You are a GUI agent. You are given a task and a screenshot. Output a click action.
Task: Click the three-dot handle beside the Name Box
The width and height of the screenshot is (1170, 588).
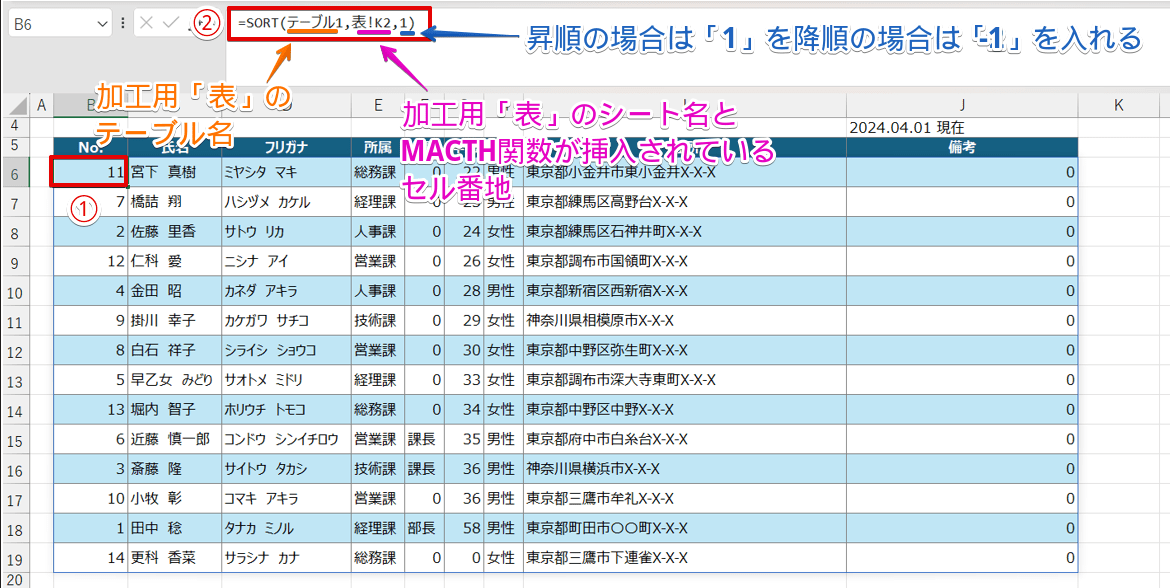[123, 23]
